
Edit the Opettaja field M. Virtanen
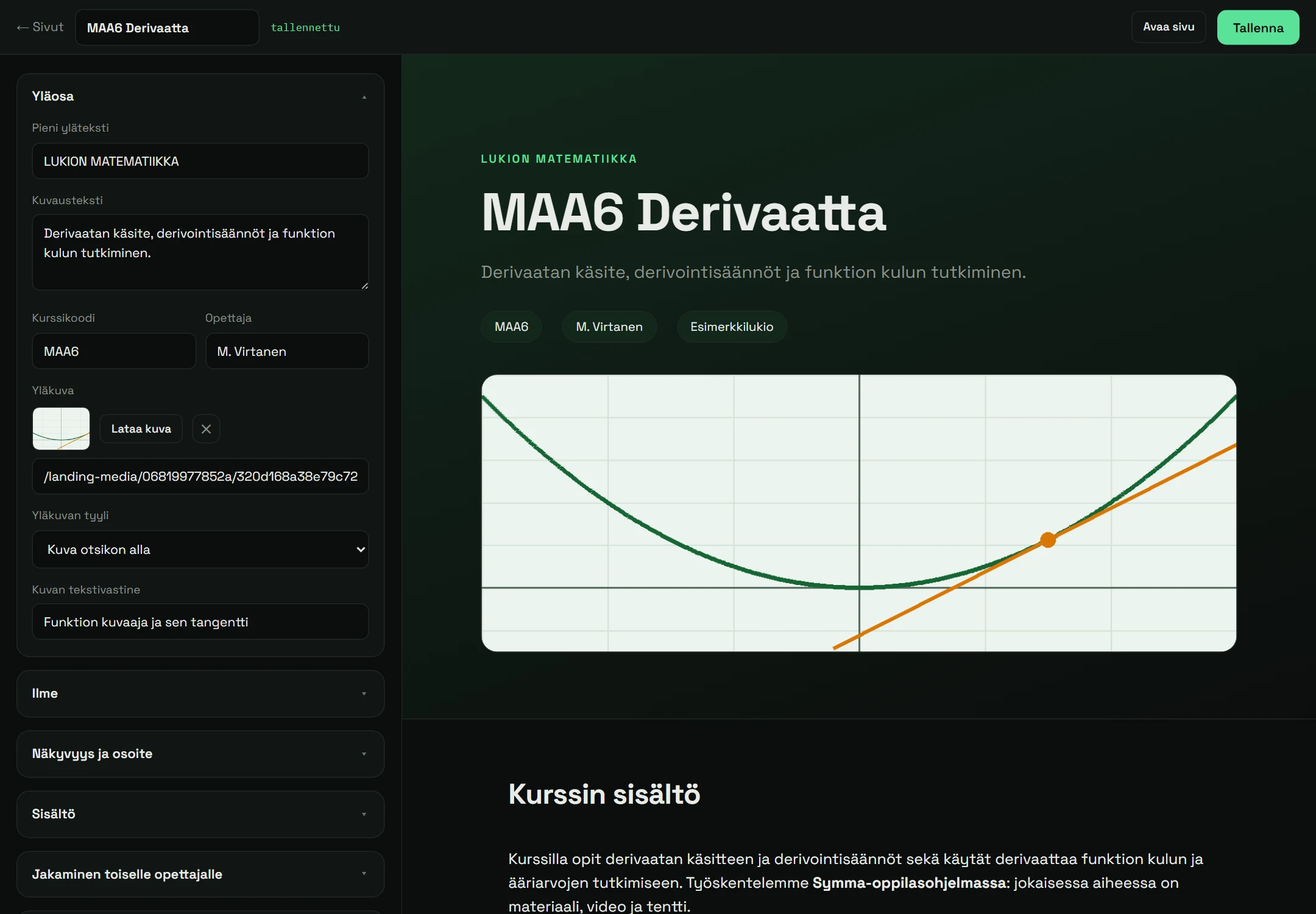pyautogui.click(x=287, y=351)
